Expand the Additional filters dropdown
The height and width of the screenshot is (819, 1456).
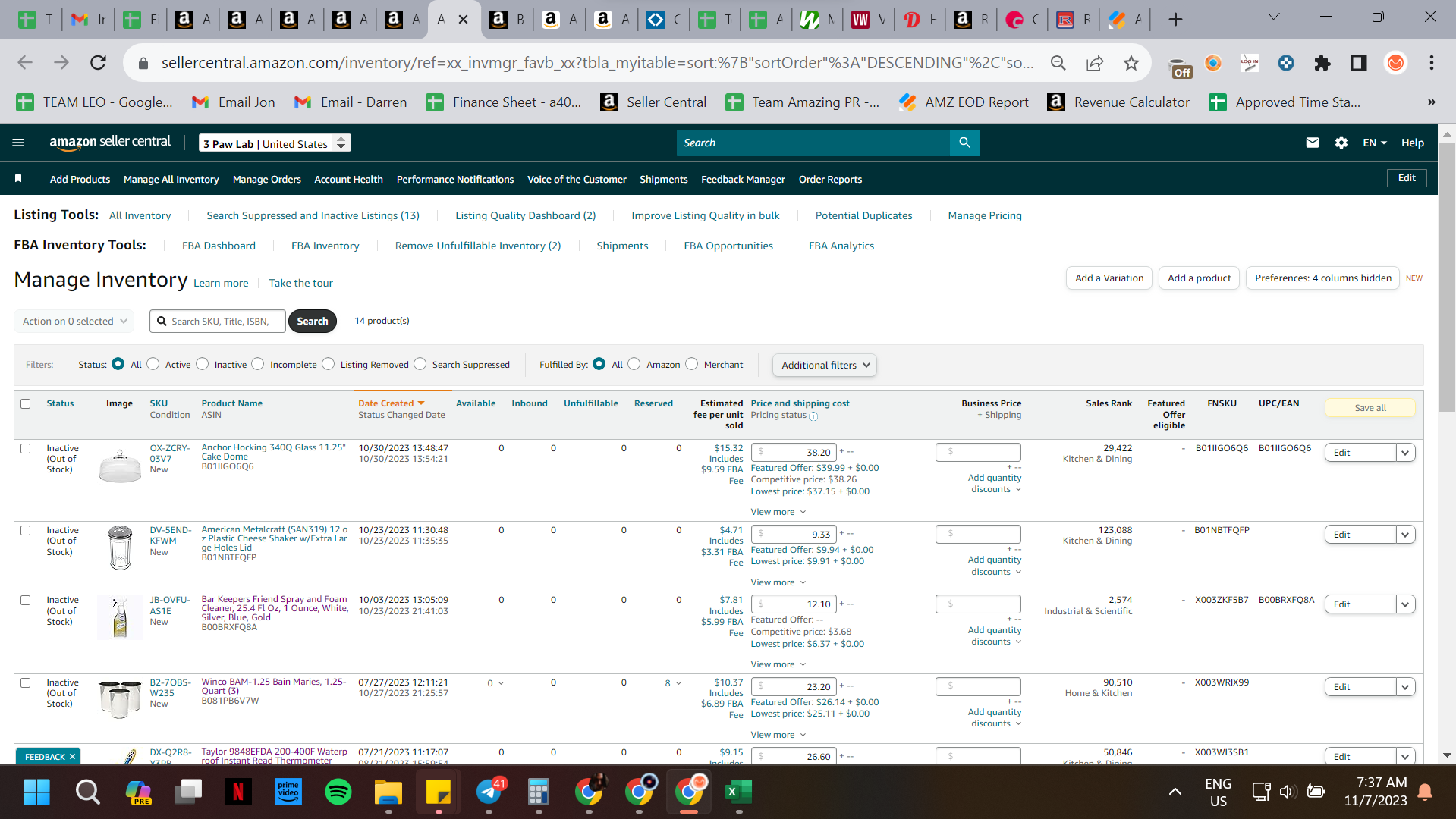tap(825, 365)
